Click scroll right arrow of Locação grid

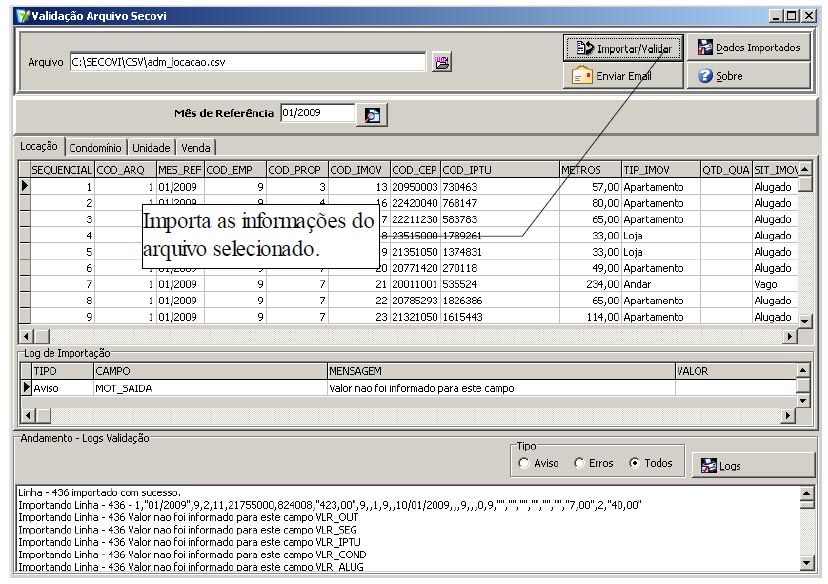[793, 338]
